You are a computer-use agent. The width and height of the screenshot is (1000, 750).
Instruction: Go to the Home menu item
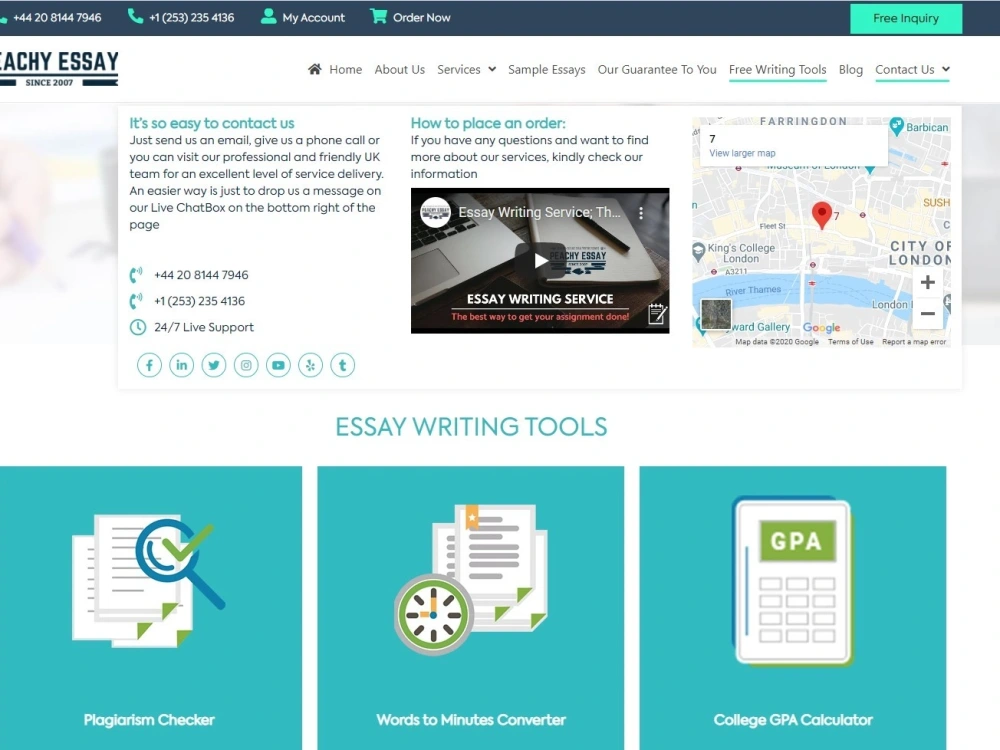[x=346, y=70]
